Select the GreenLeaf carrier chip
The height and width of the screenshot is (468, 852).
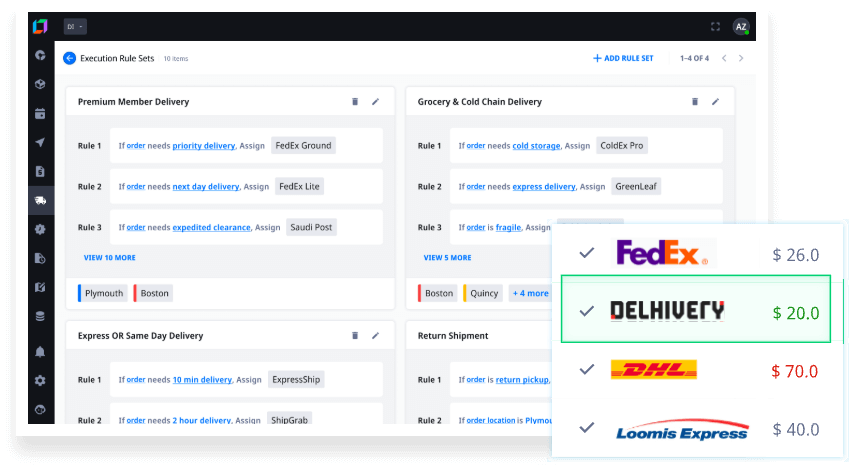point(636,186)
